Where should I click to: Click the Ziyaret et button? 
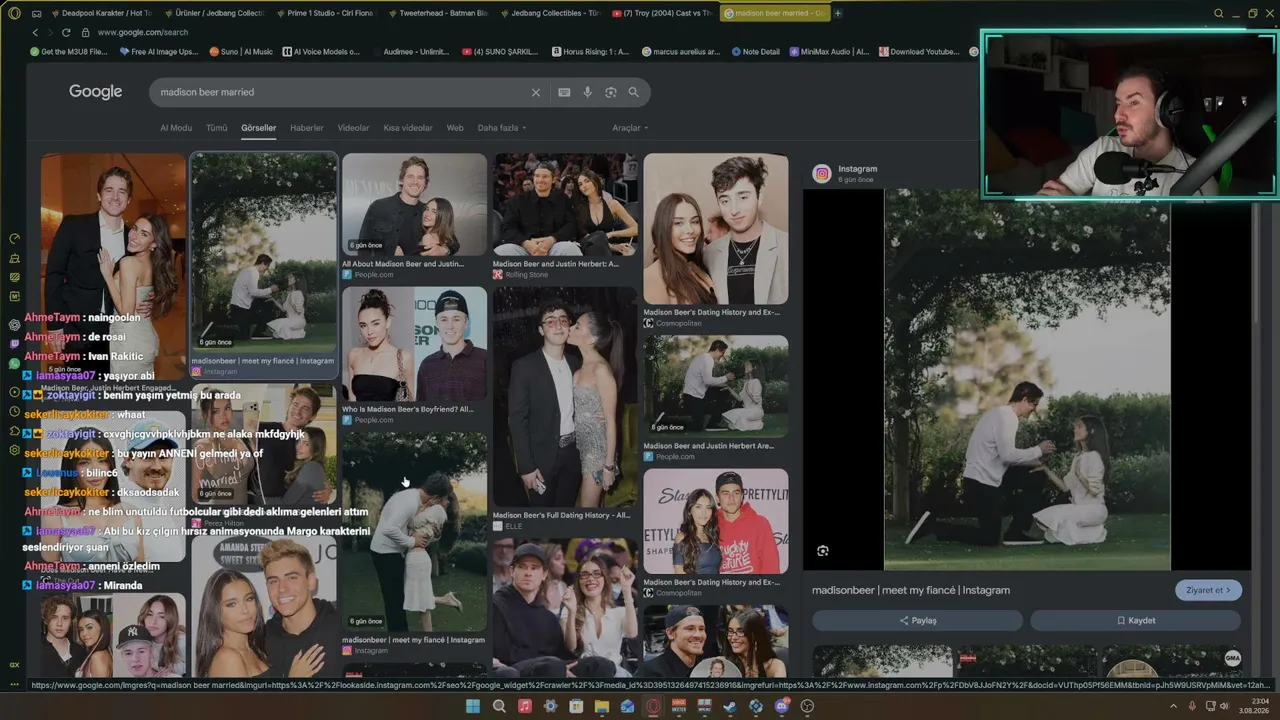[x=1209, y=590]
